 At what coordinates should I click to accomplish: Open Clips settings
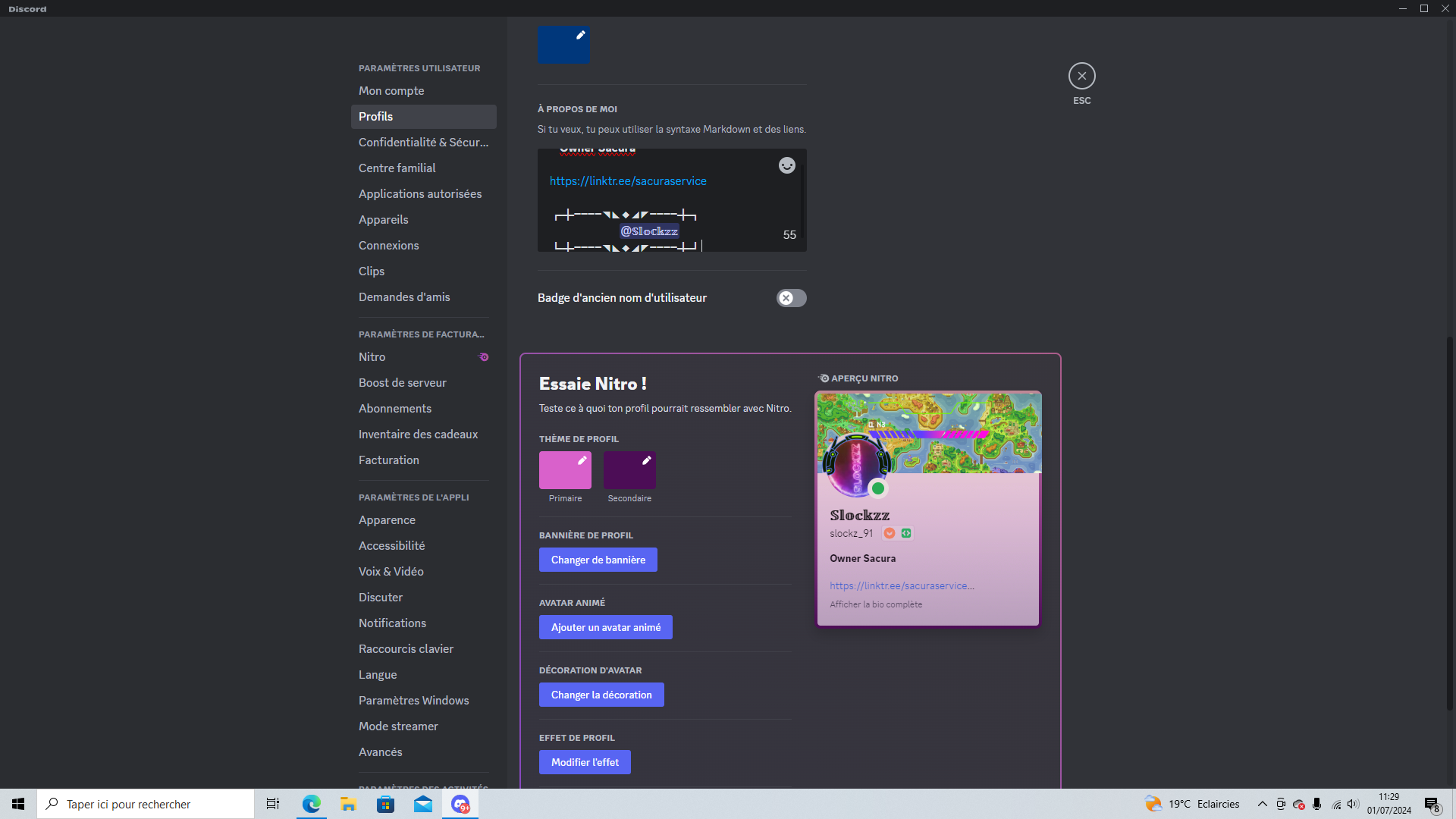click(x=423, y=271)
